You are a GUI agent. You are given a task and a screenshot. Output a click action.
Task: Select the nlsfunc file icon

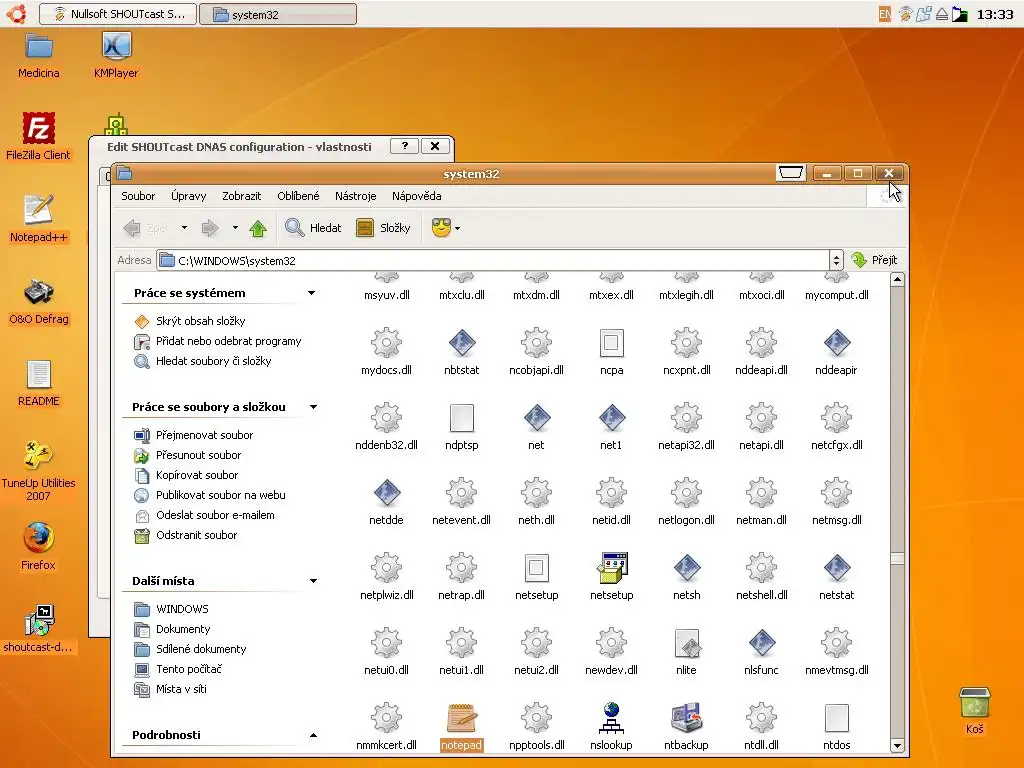(761, 643)
